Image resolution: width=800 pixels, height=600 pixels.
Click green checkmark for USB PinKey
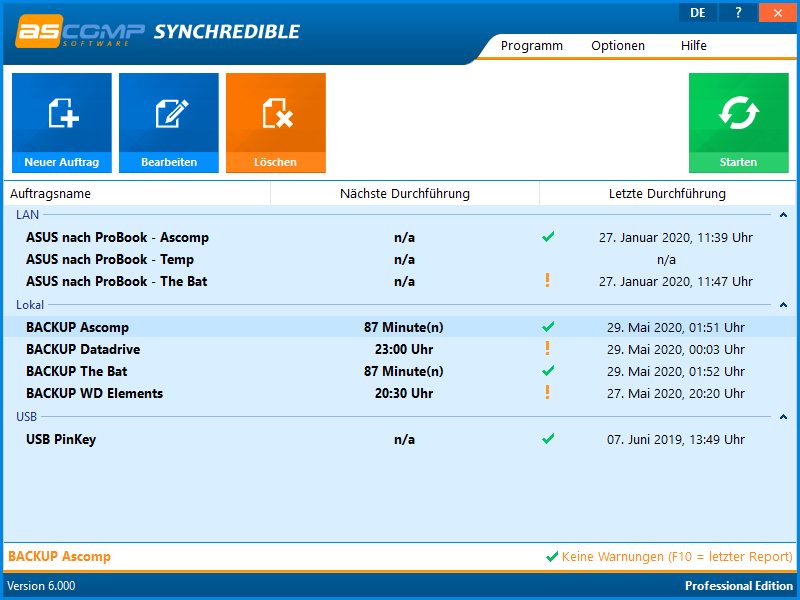click(547, 439)
